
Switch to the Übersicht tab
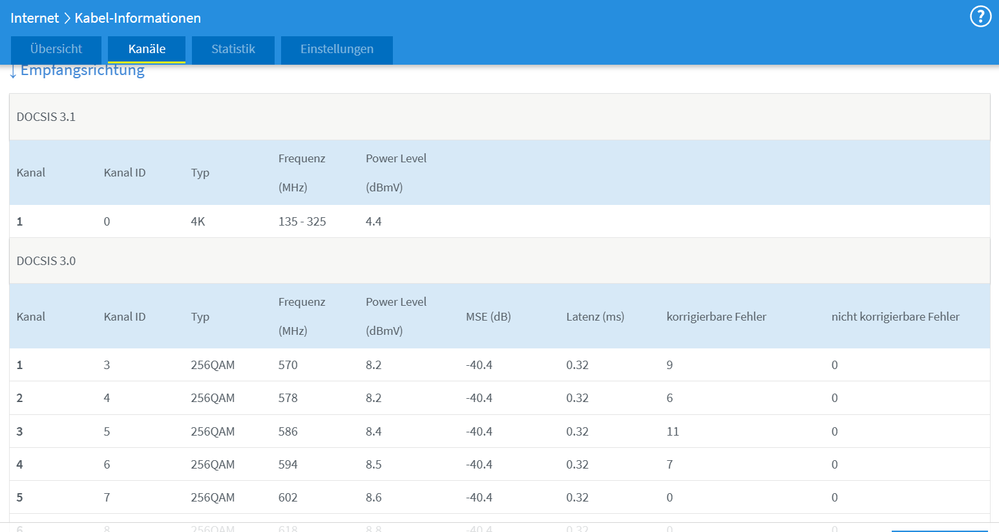[x=58, y=49]
